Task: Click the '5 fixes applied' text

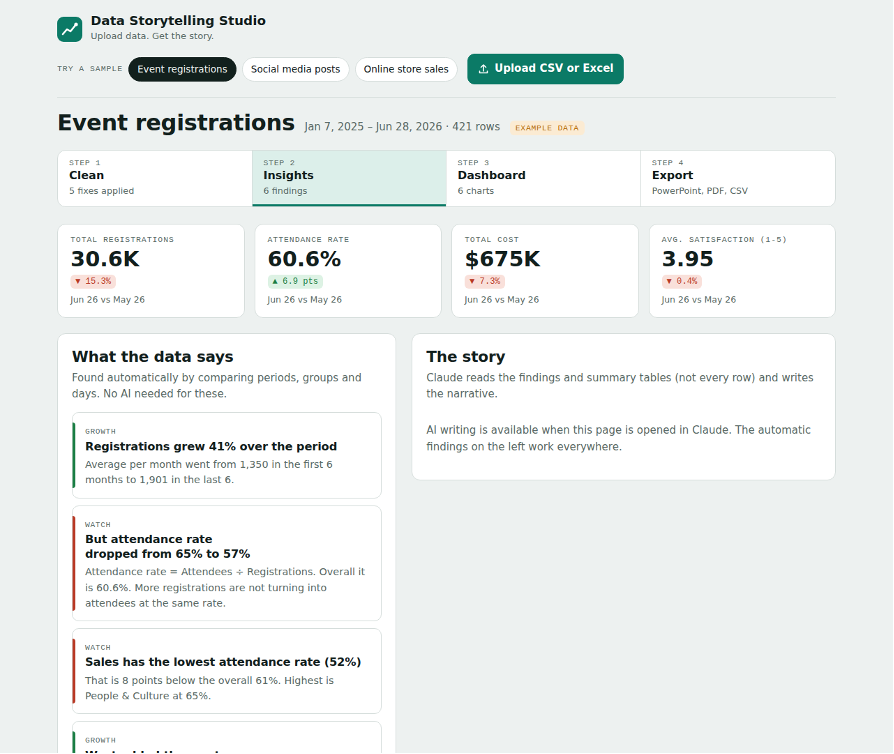Action: (x=101, y=191)
